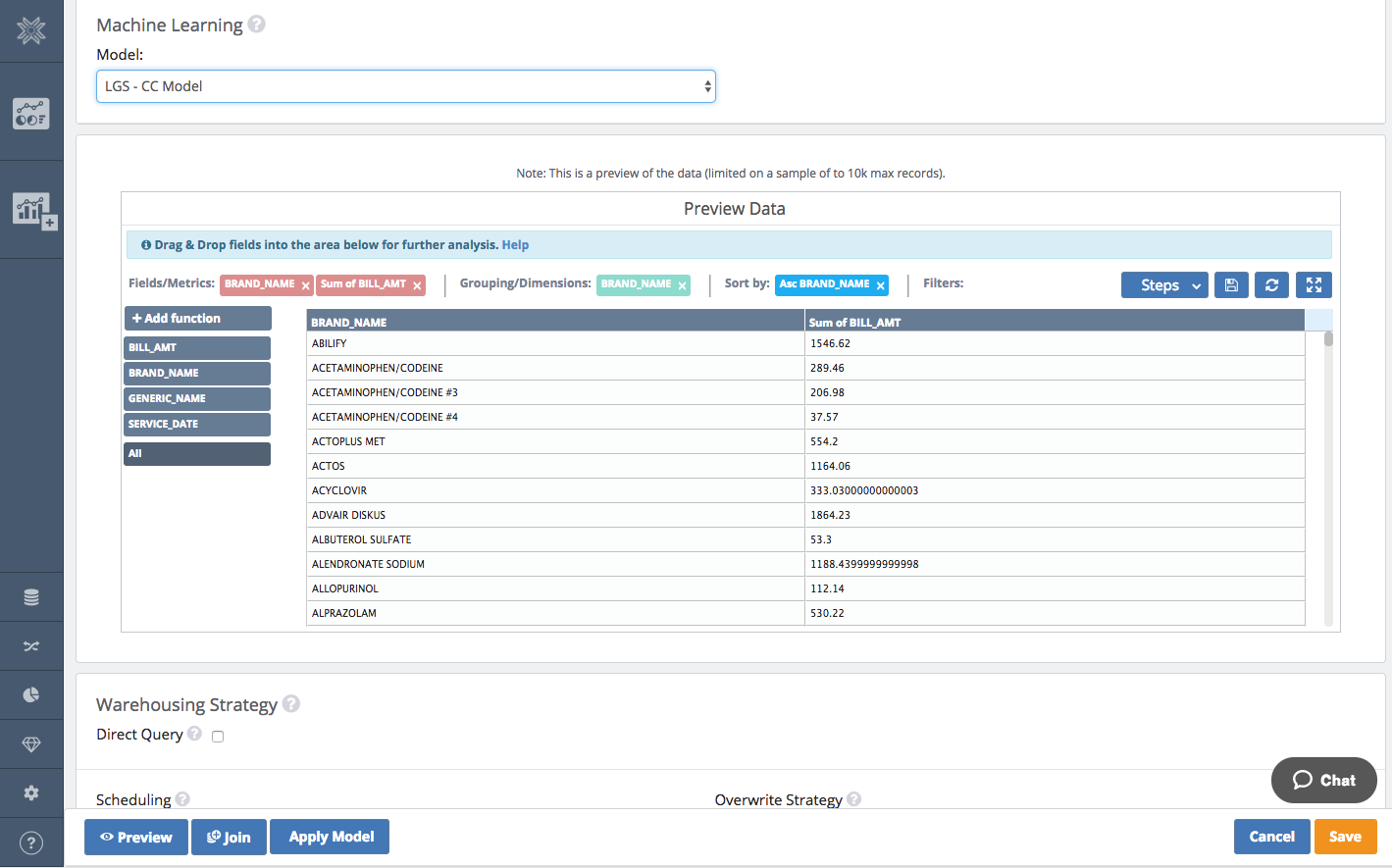Click the refresh preview data icon
1392x868 pixels.
click(x=1271, y=285)
